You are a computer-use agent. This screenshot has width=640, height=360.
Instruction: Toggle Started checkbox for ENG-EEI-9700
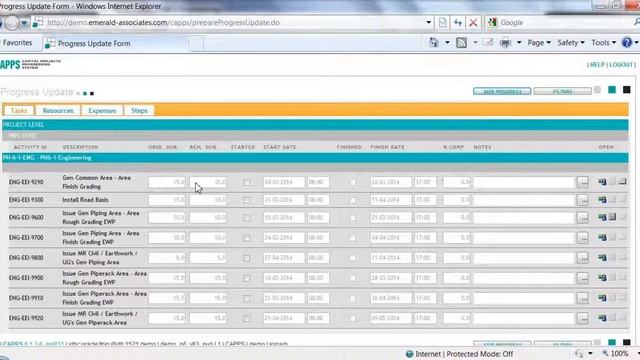coord(247,238)
